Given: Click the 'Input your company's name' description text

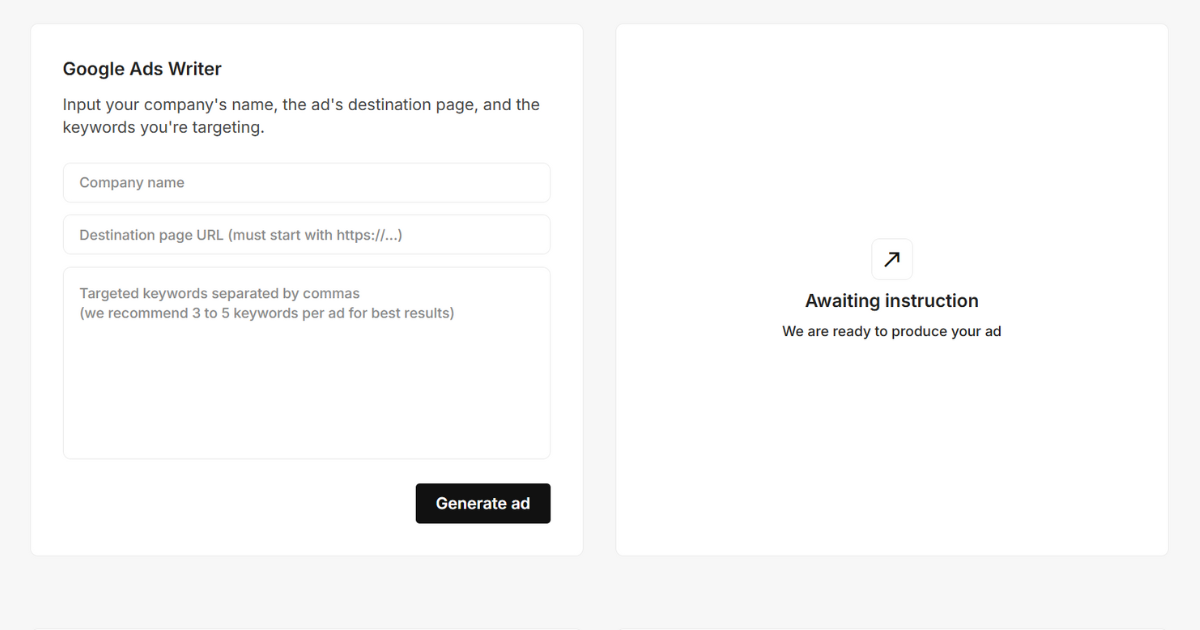Looking at the screenshot, I should pyautogui.click(x=301, y=116).
